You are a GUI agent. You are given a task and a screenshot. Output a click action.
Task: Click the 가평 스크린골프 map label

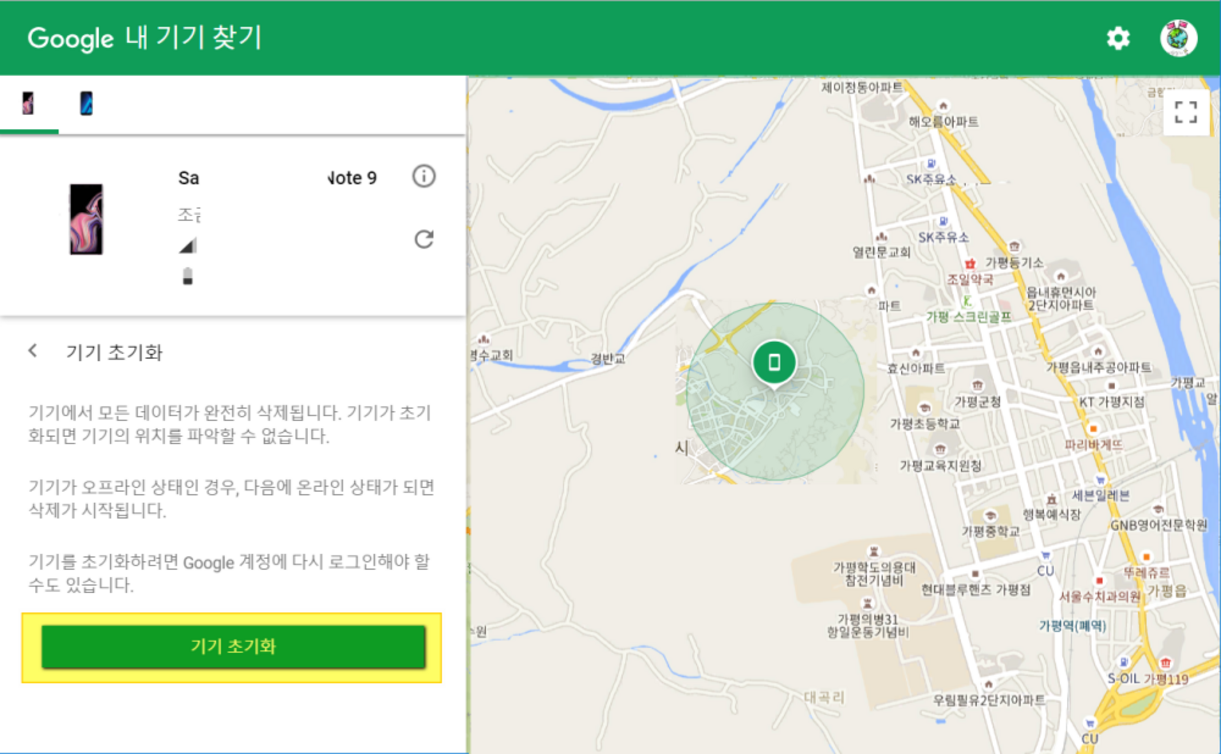[968, 316]
